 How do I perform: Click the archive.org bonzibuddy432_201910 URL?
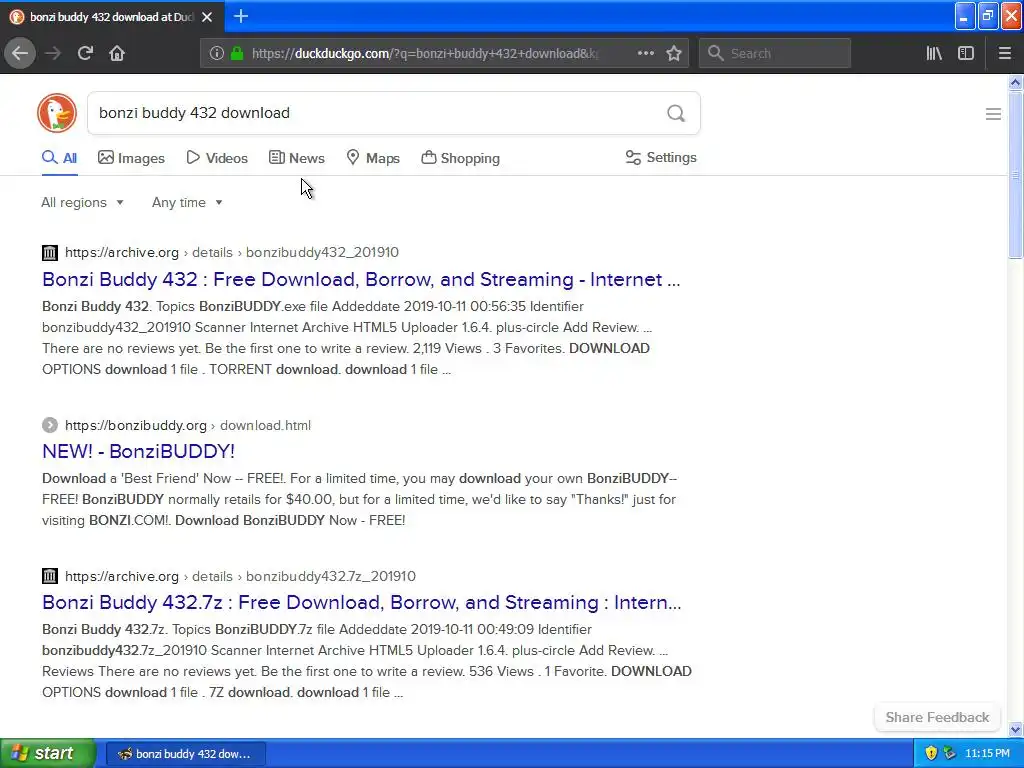pos(232,252)
